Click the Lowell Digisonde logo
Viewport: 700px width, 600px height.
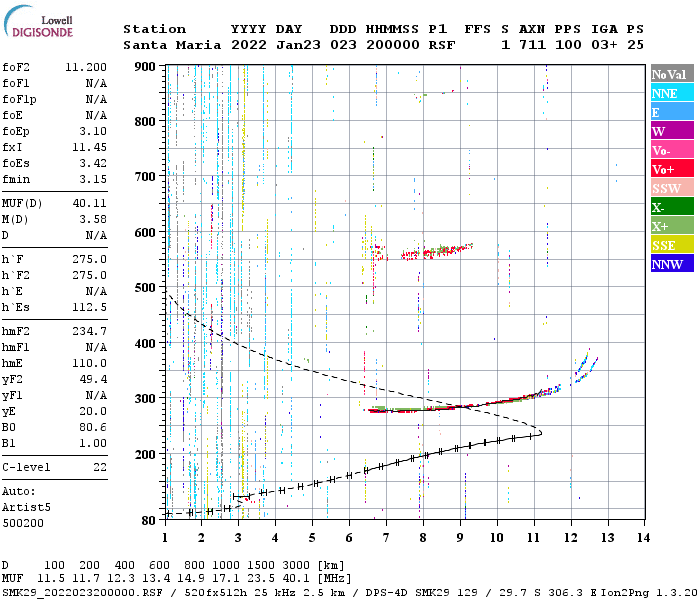pyautogui.click(x=39, y=22)
